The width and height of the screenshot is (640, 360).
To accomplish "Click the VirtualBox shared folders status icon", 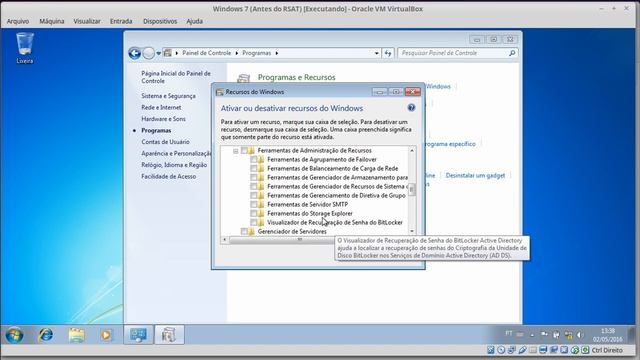I will coord(533,350).
